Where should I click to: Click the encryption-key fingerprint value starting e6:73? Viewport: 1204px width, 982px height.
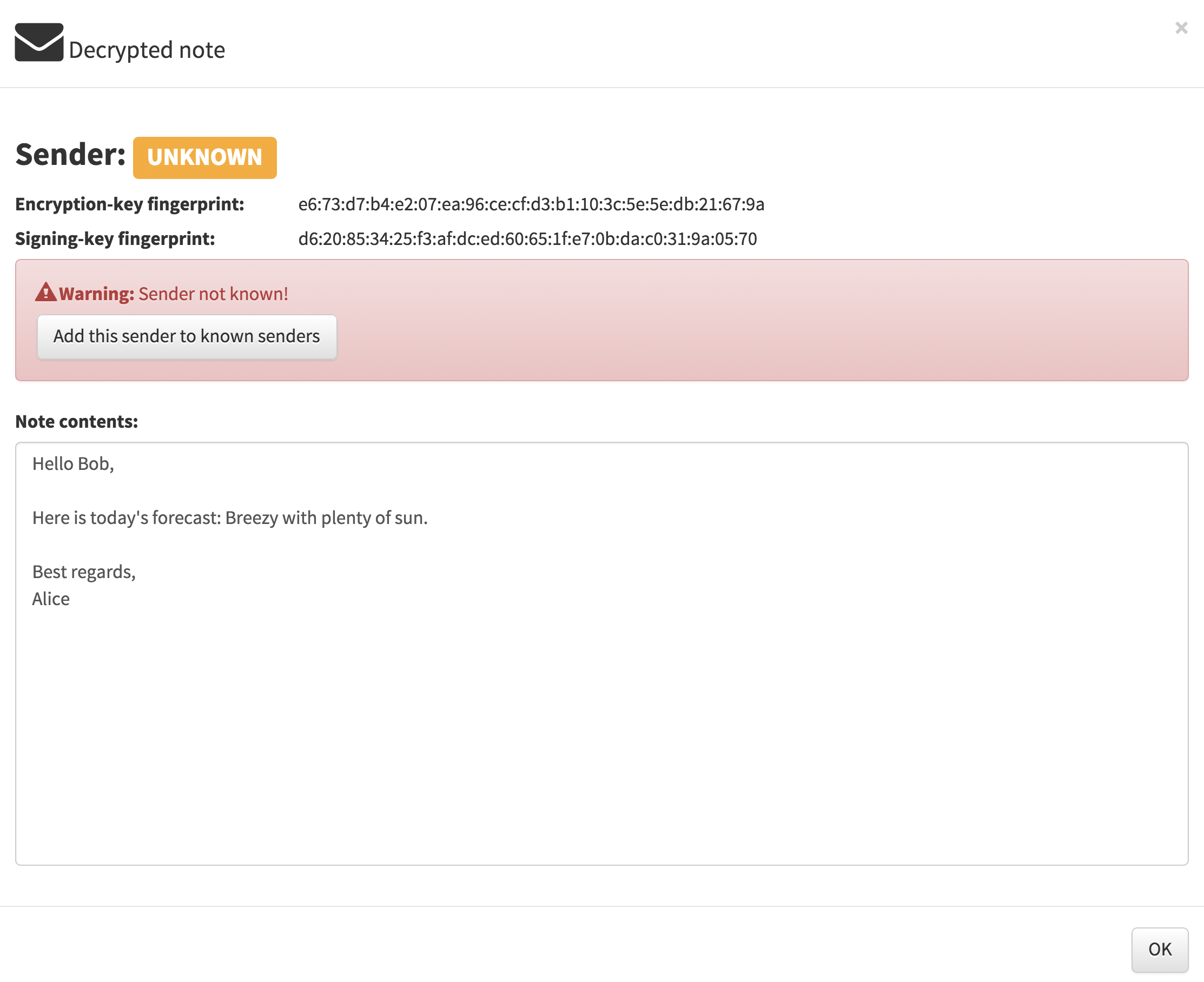[531, 204]
